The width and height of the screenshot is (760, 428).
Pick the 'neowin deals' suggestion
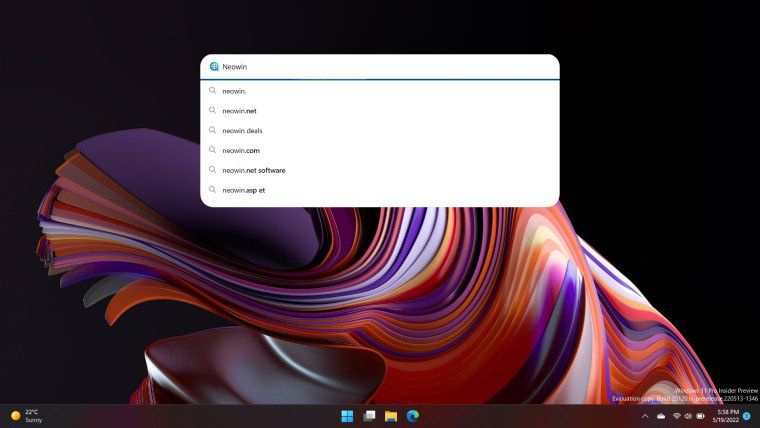click(243, 131)
